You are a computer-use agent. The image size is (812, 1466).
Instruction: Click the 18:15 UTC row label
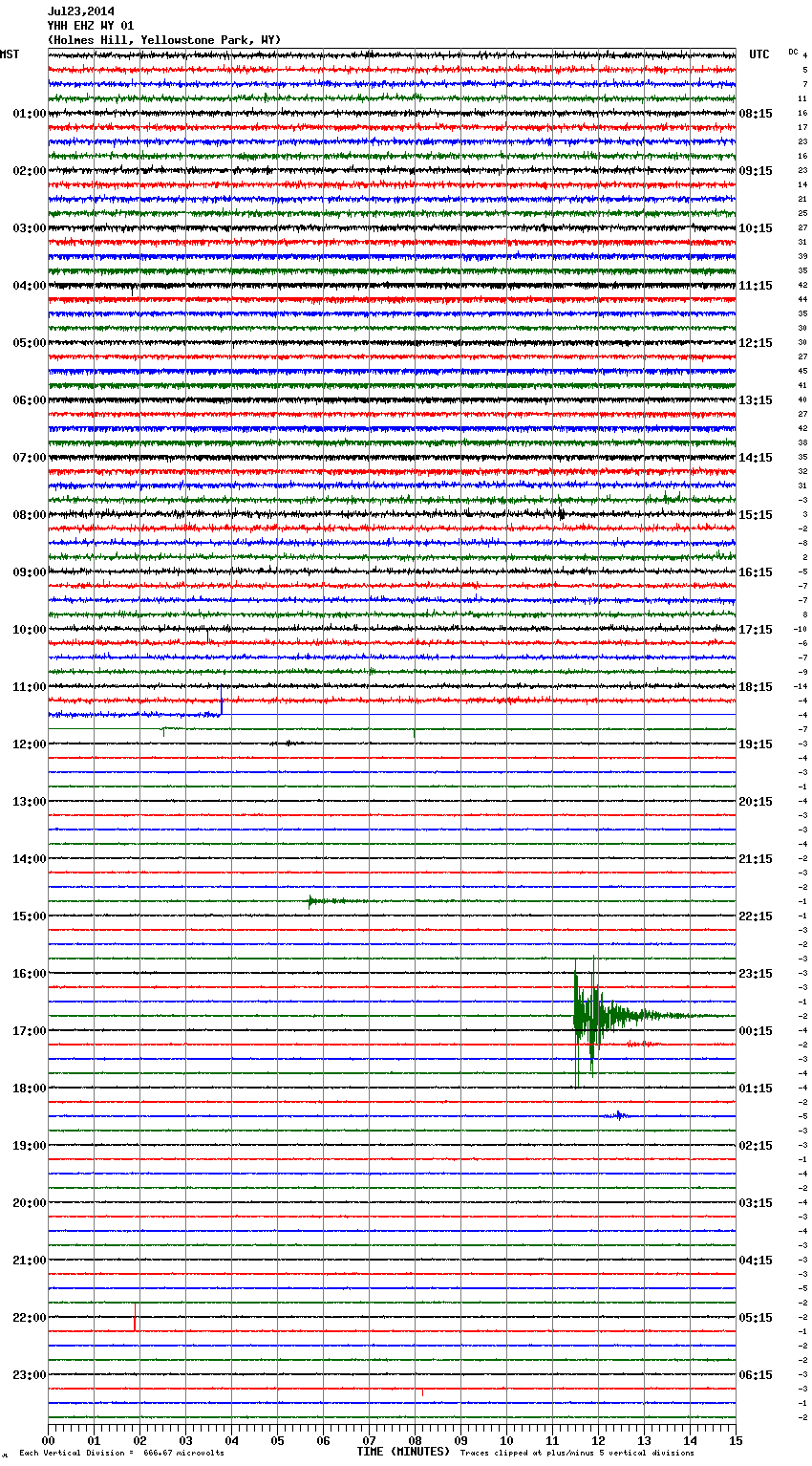pyautogui.click(x=756, y=687)
